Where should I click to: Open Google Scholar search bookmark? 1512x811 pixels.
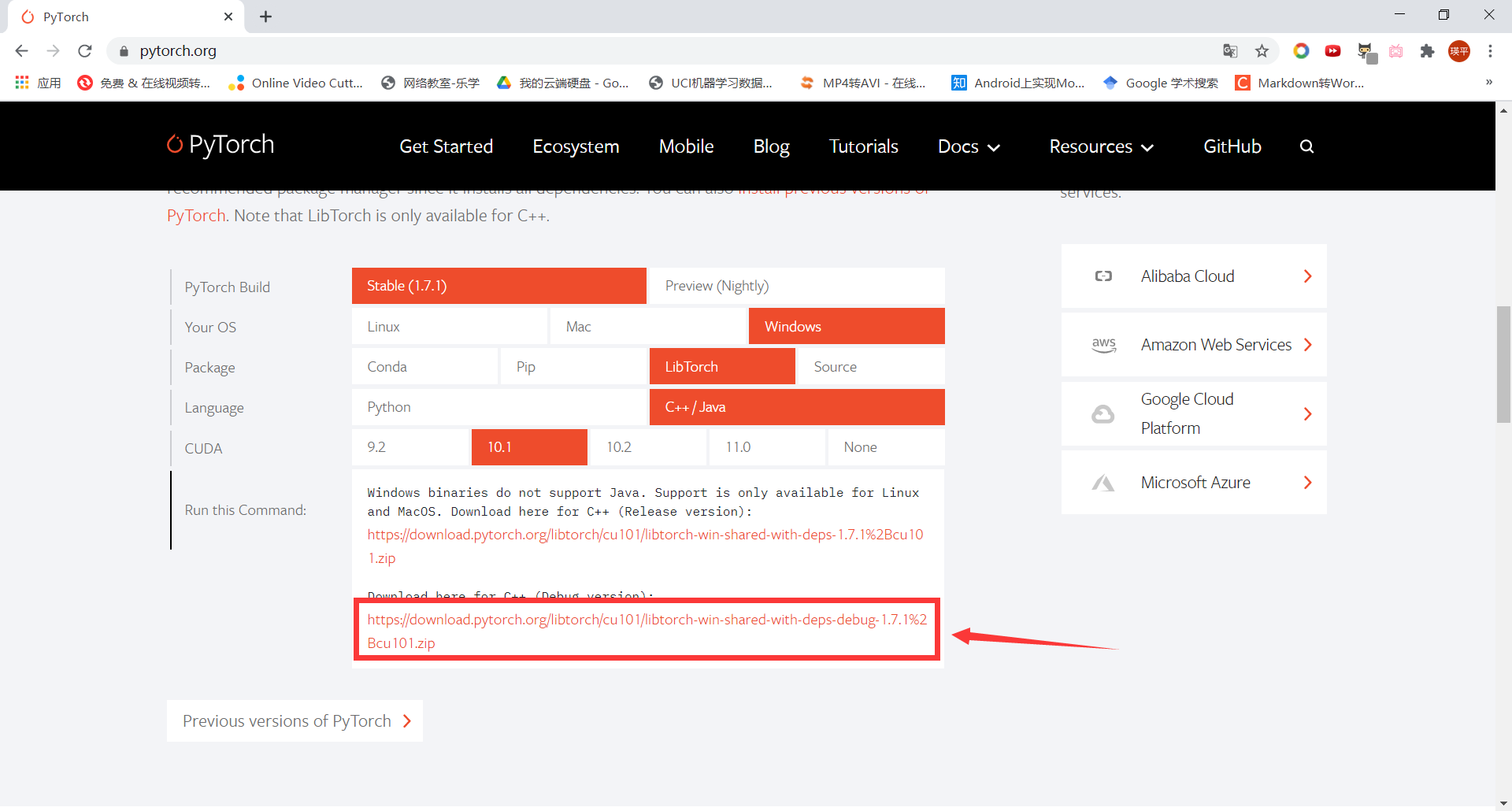coord(1161,83)
